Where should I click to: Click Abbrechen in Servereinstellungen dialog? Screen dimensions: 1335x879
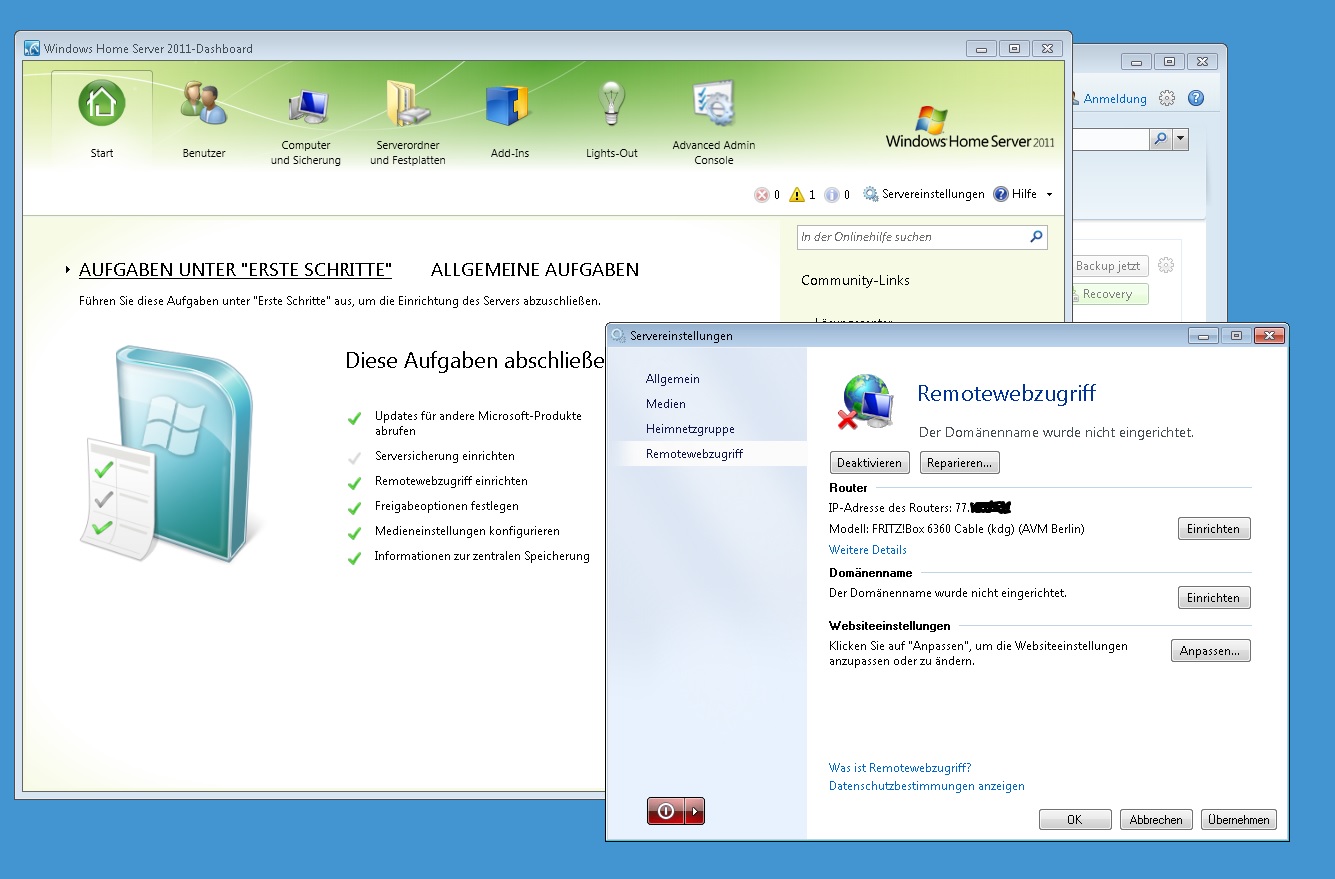[x=1156, y=820]
